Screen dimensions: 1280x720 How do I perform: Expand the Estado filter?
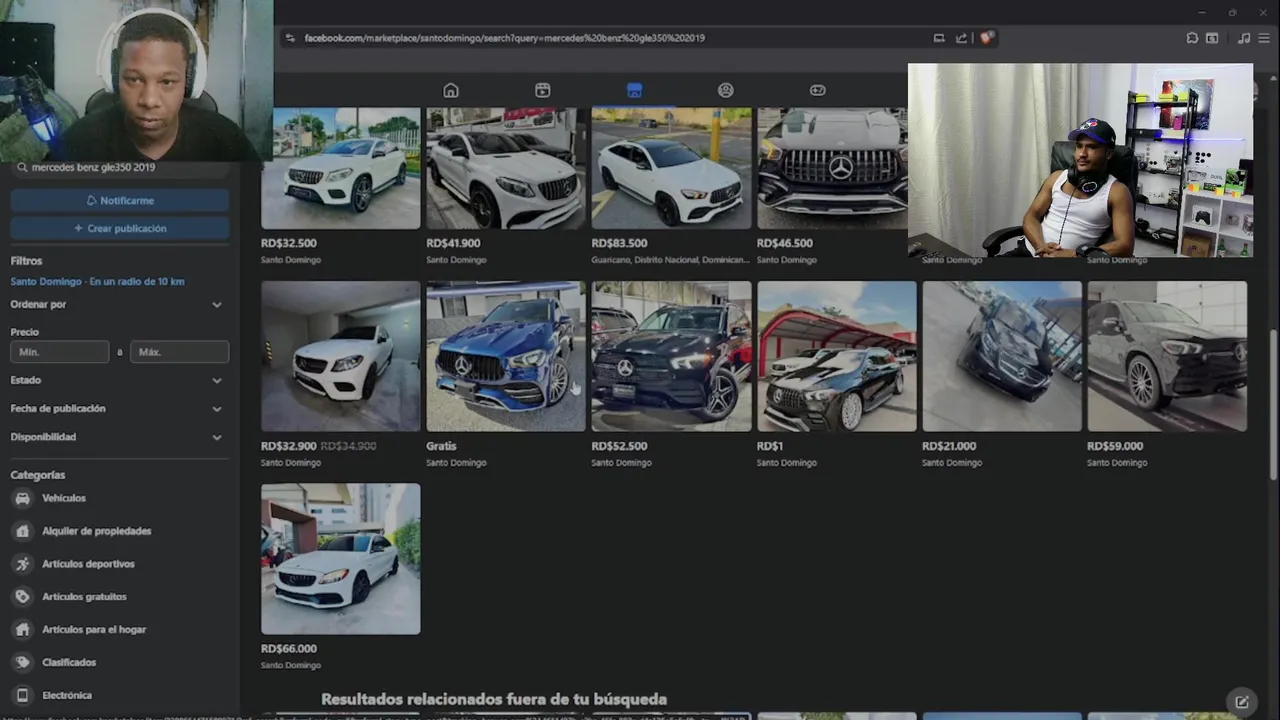(x=119, y=380)
